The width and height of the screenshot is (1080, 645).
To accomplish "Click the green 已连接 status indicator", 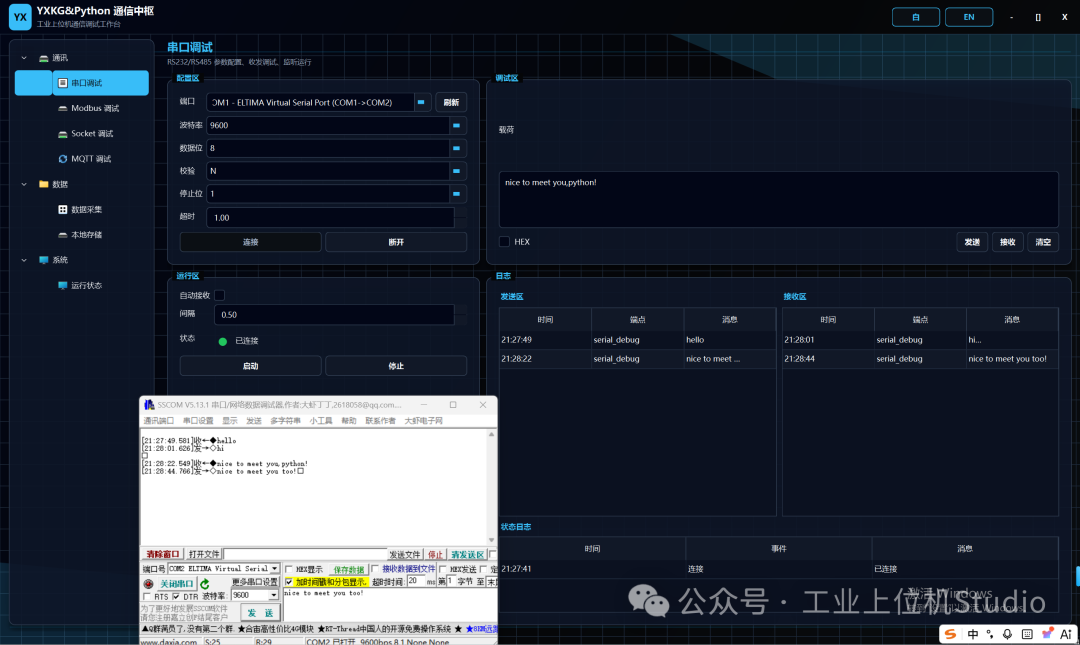I will coord(222,341).
